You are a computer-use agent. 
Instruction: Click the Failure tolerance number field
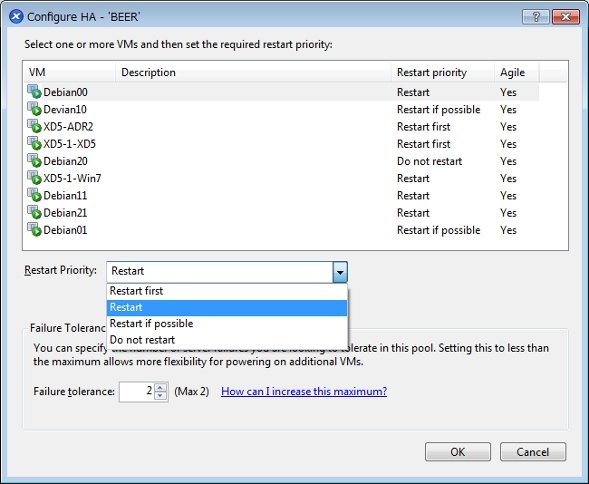137,392
